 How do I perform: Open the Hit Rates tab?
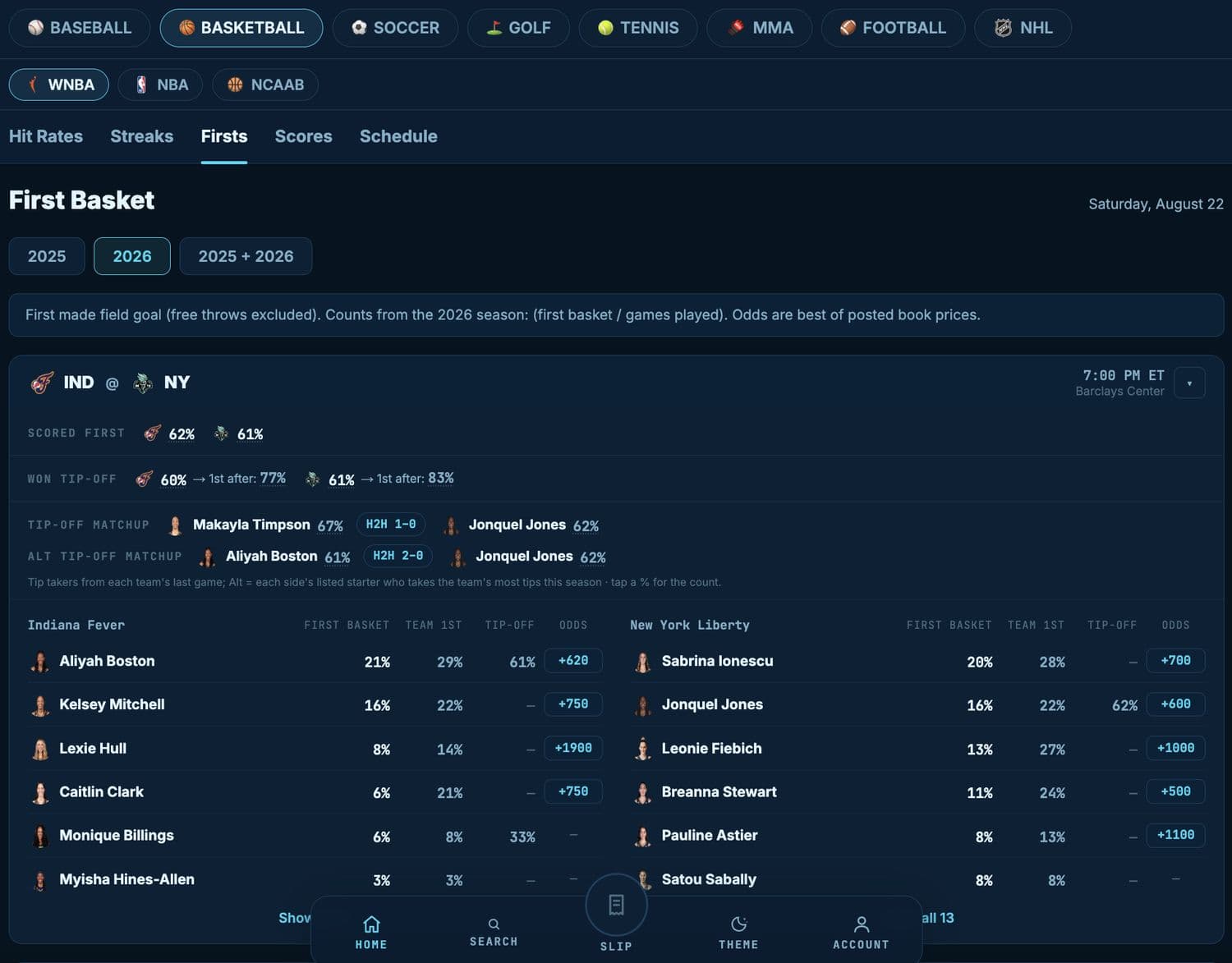(x=46, y=136)
